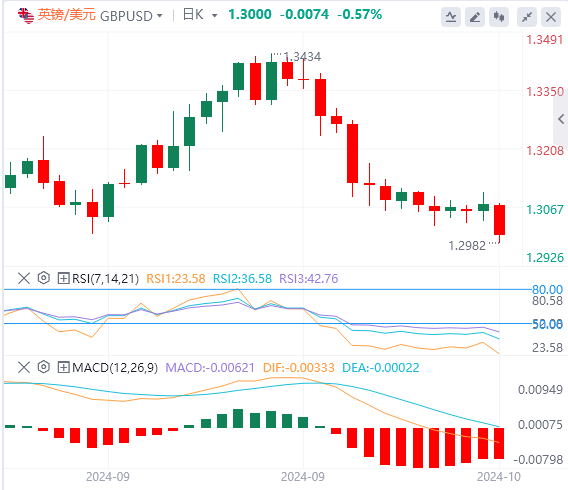The width and height of the screenshot is (568, 490).
Task: Click the RSI 80.00 level label
Action: point(547,289)
